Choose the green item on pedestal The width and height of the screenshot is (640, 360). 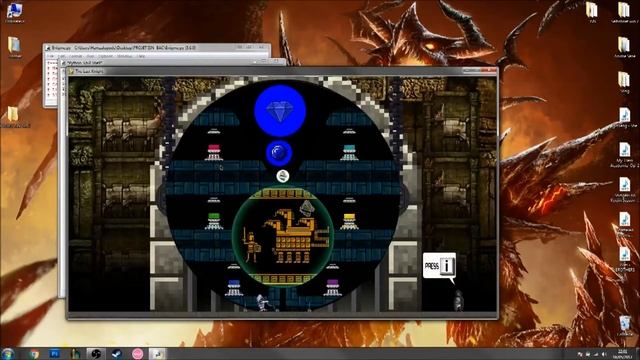click(x=214, y=220)
